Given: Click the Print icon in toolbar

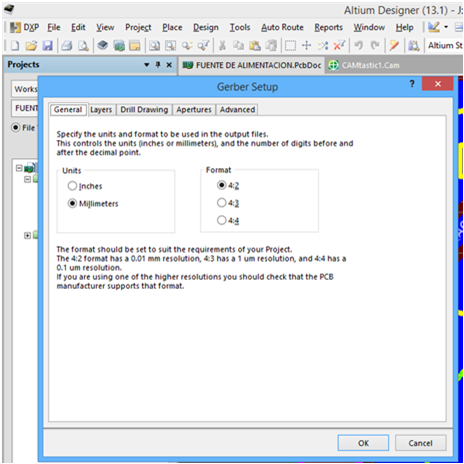Looking at the screenshot, I should point(67,45).
